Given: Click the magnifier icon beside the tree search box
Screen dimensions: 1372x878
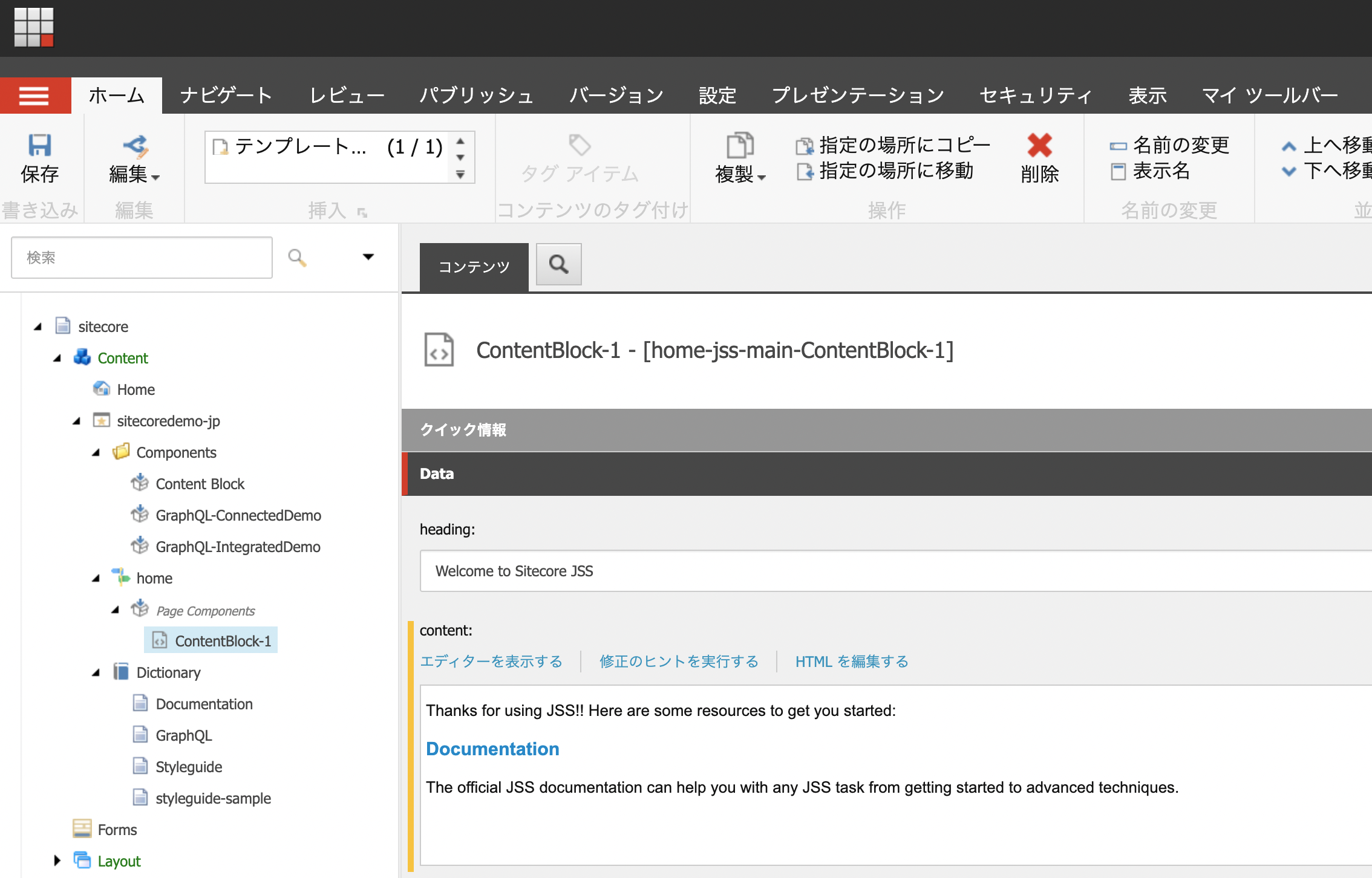Looking at the screenshot, I should click(x=297, y=258).
